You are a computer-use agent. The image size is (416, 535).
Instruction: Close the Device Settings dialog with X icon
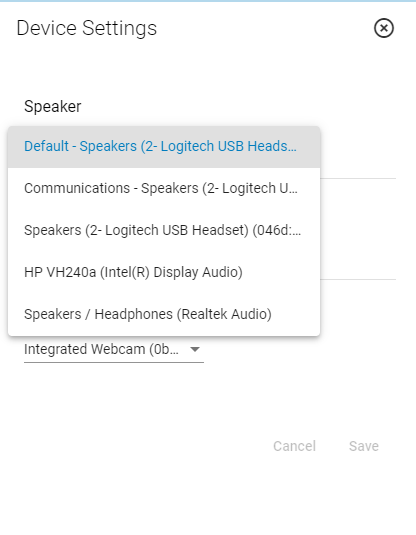384,28
